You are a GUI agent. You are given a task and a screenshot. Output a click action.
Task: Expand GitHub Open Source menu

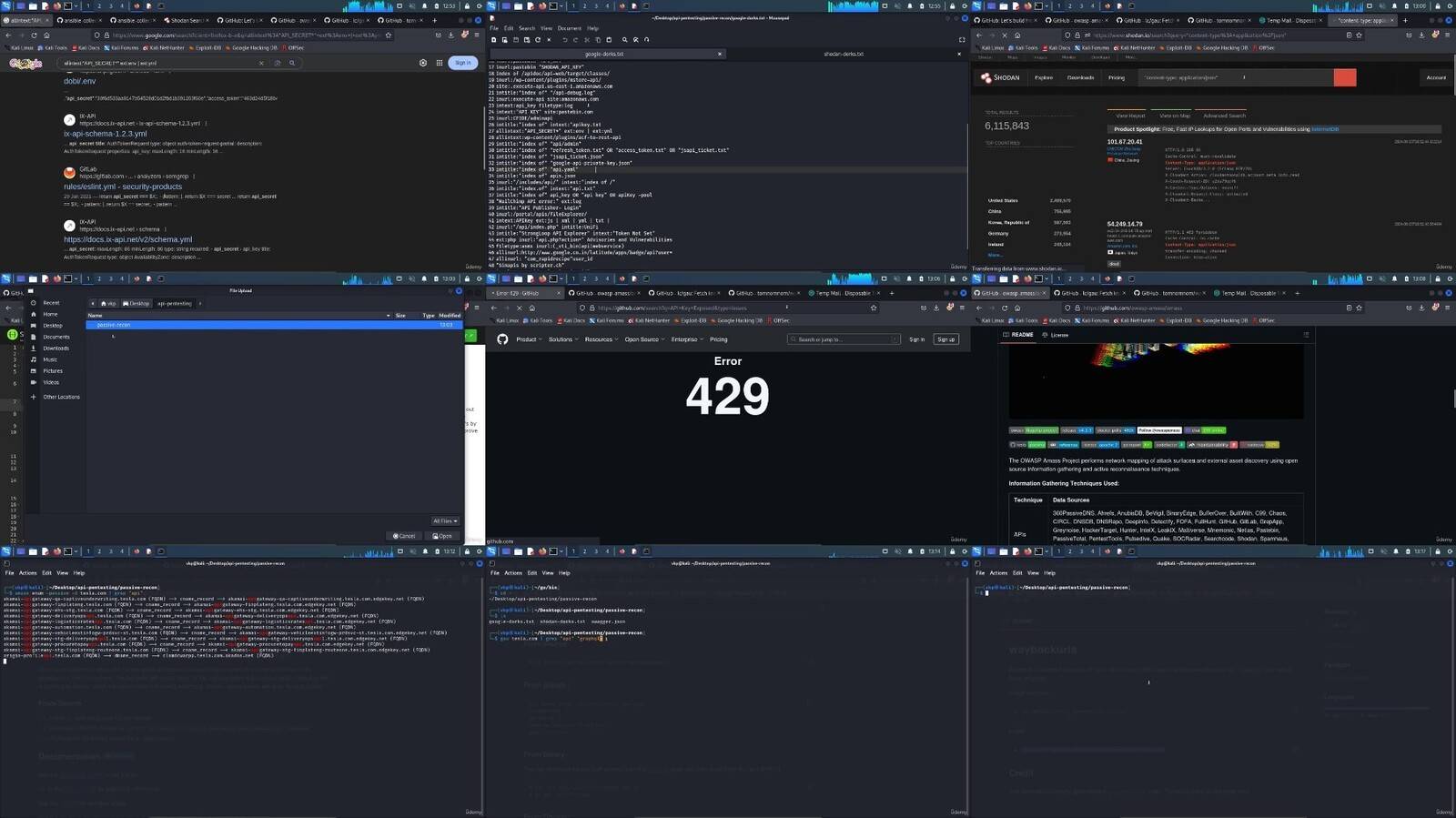point(644,339)
